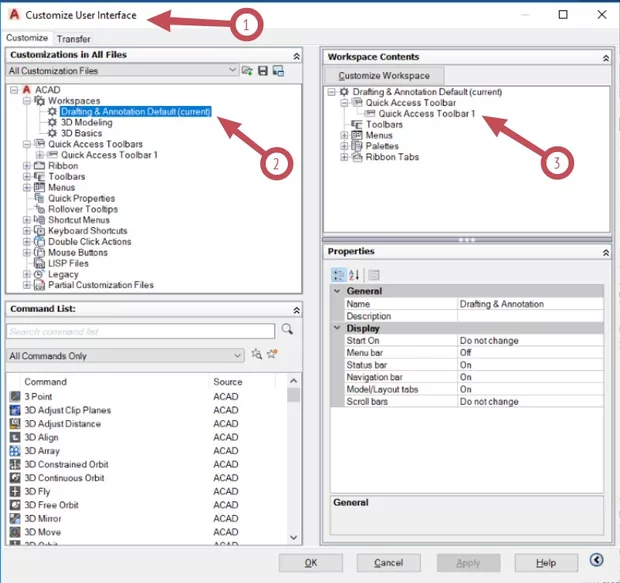
Task: Click the create new command star icon
Action: pos(272,355)
